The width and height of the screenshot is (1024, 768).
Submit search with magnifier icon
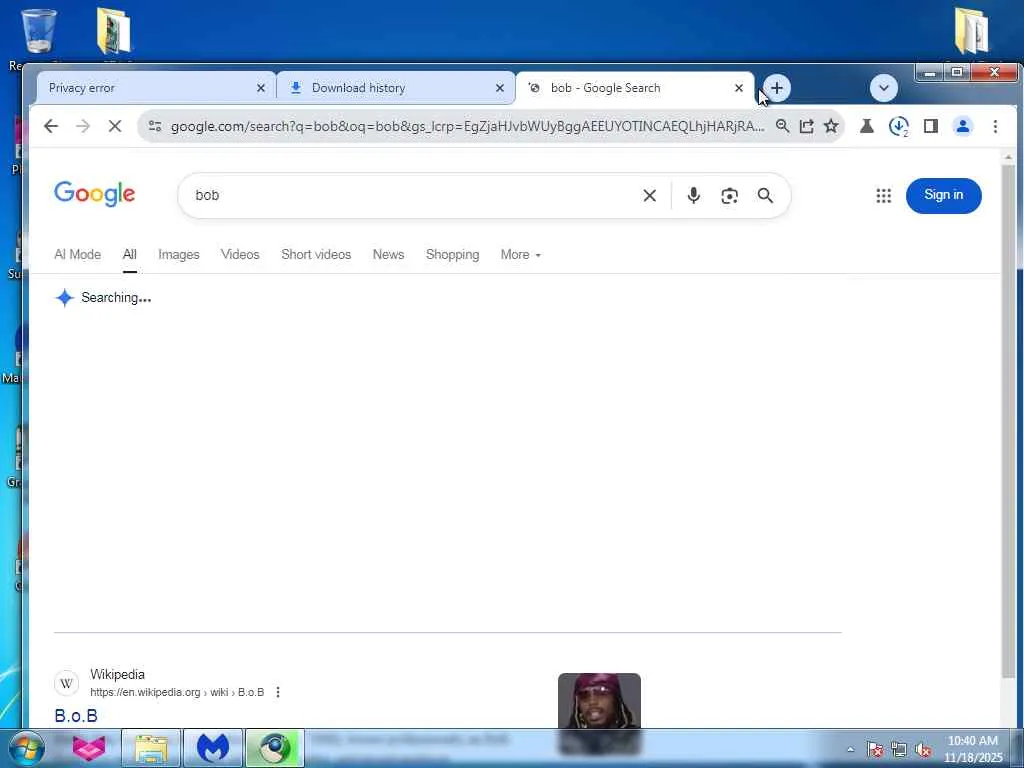click(765, 195)
